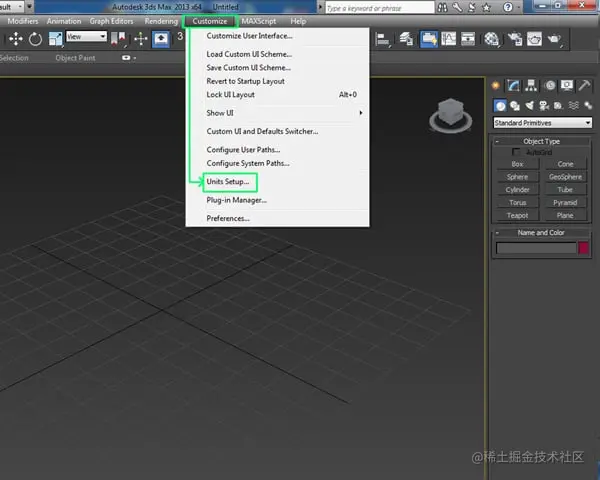Select the Move tool icon
Image resolution: width=600 pixels, height=480 pixels.
click(16, 39)
